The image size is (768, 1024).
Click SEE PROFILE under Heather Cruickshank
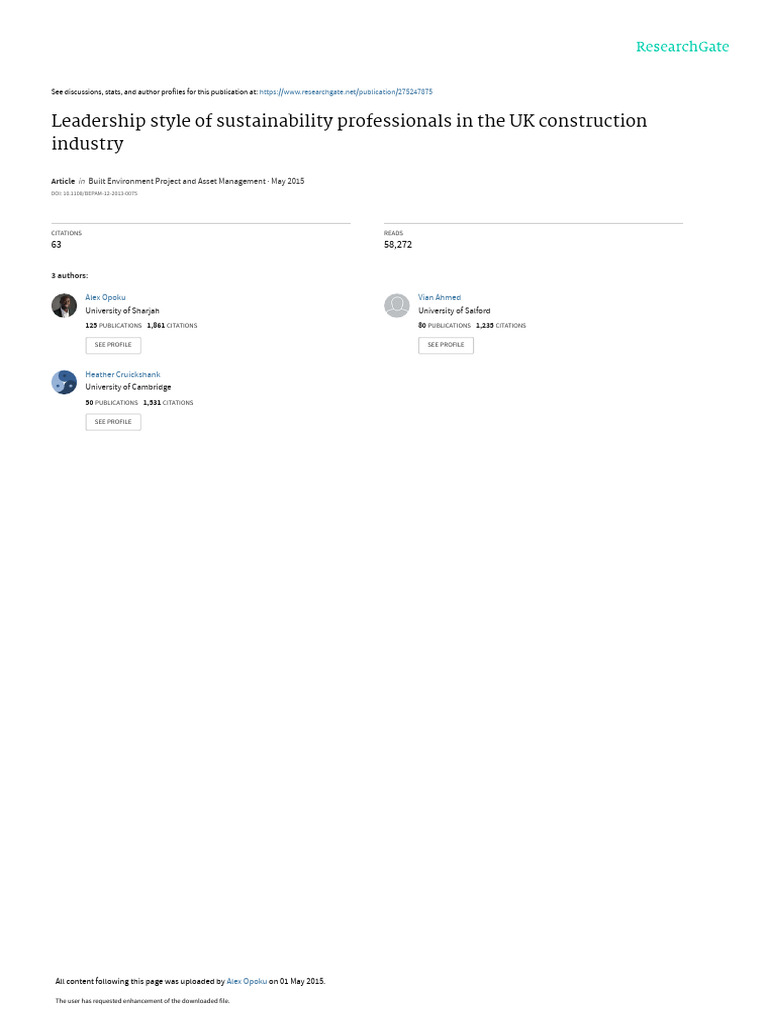(x=113, y=422)
